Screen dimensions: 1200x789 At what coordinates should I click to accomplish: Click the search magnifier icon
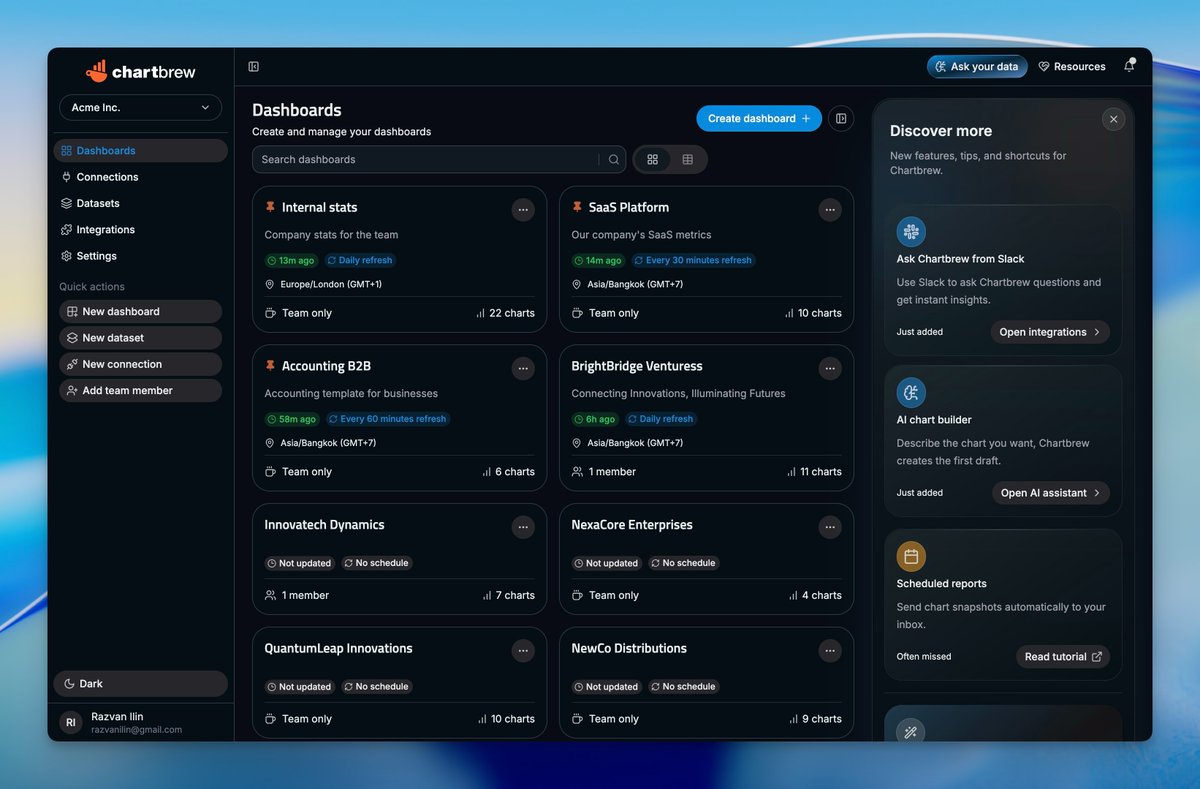(x=614, y=159)
